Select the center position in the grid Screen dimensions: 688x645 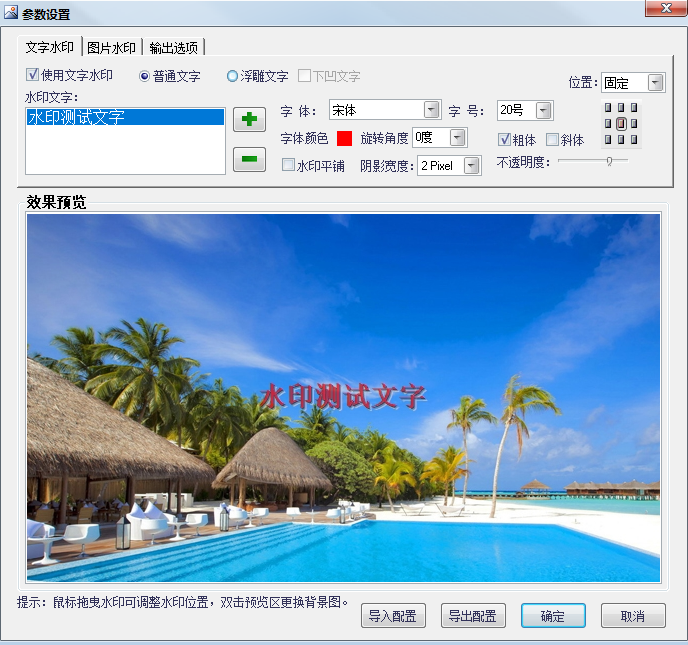click(x=621, y=123)
